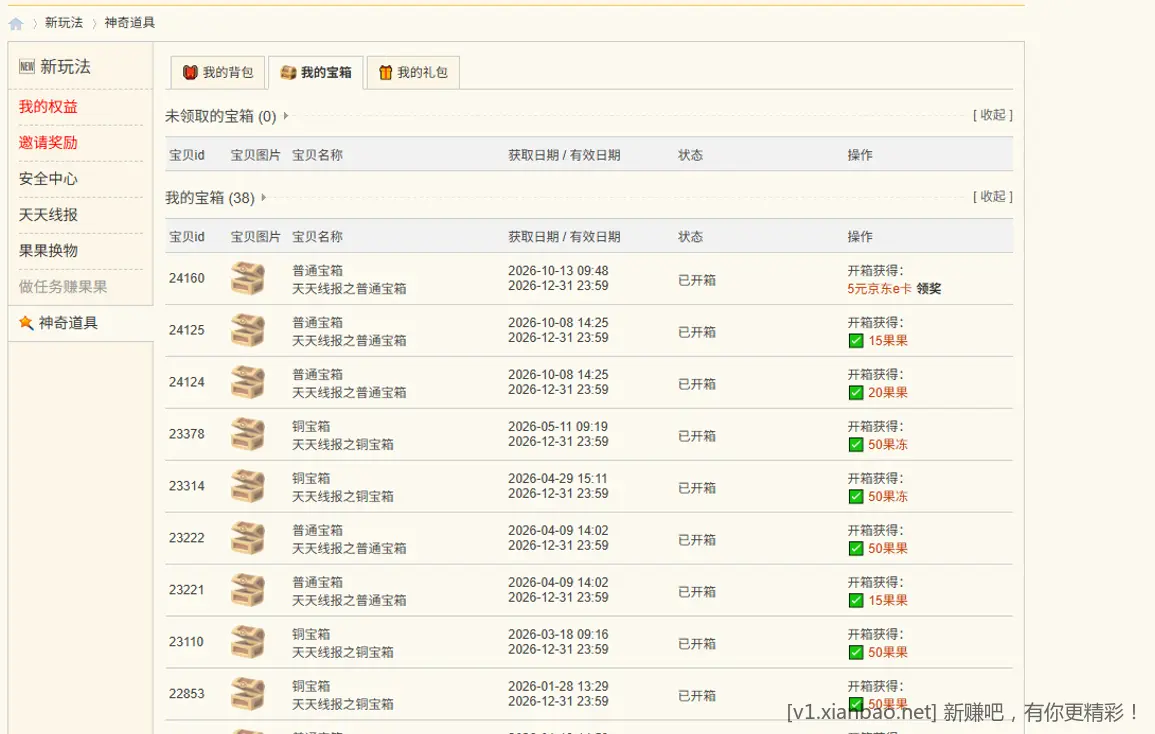Go to 安全中心 in the sidebar

(48, 179)
